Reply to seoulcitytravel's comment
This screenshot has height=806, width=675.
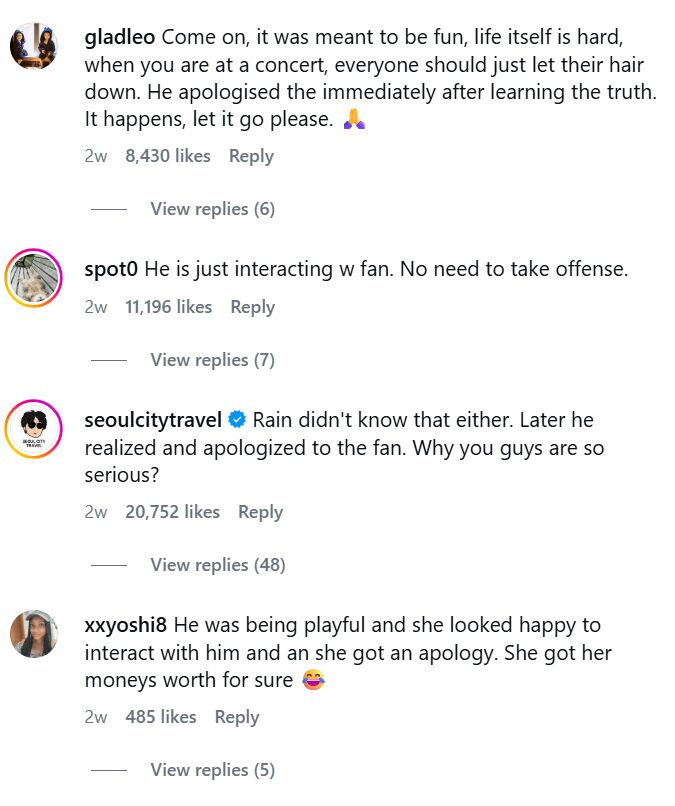pyautogui.click(x=260, y=512)
